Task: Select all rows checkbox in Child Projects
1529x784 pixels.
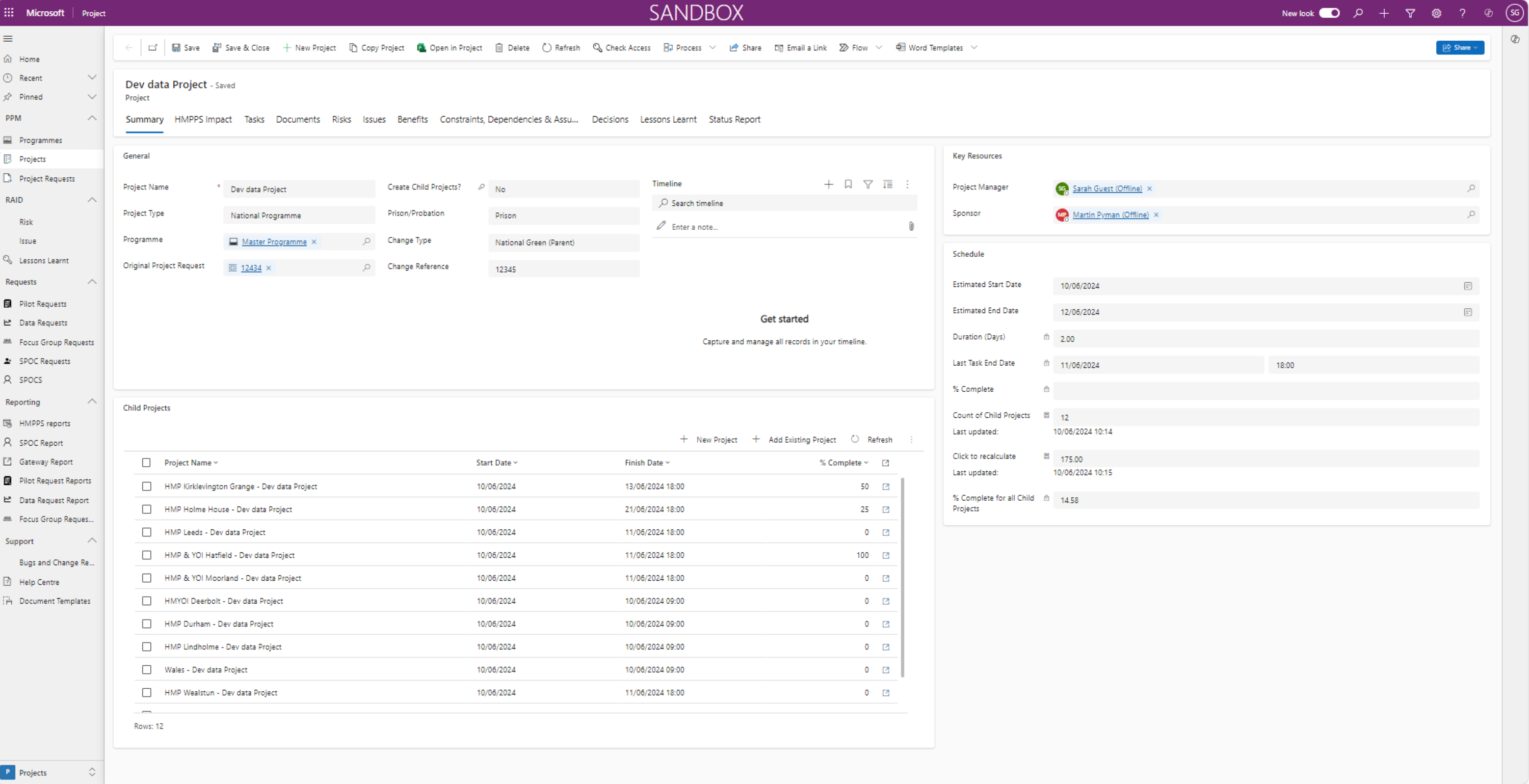Action: 146,463
